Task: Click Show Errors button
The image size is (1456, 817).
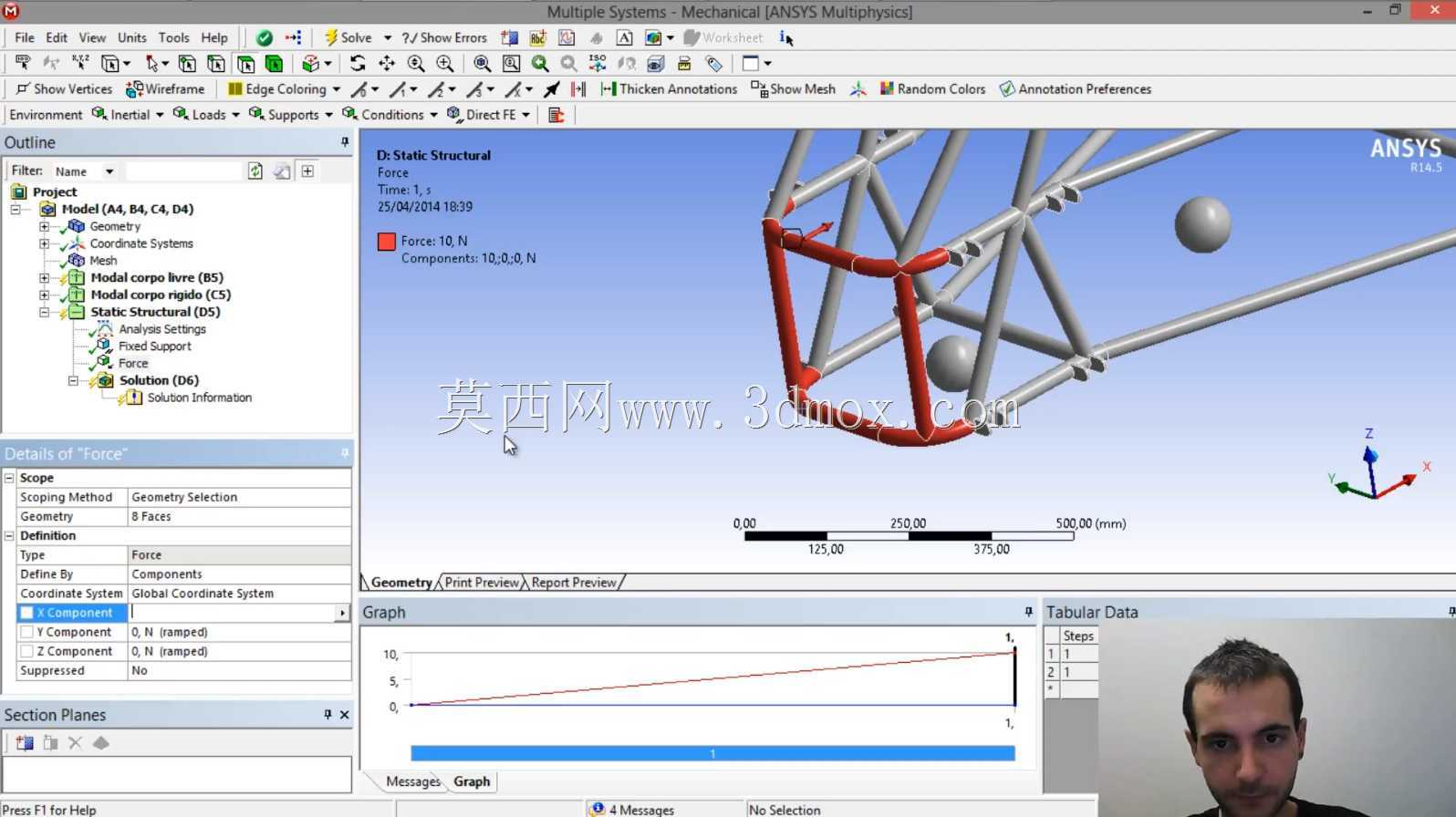Action: pyautogui.click(x=444, y=37)
